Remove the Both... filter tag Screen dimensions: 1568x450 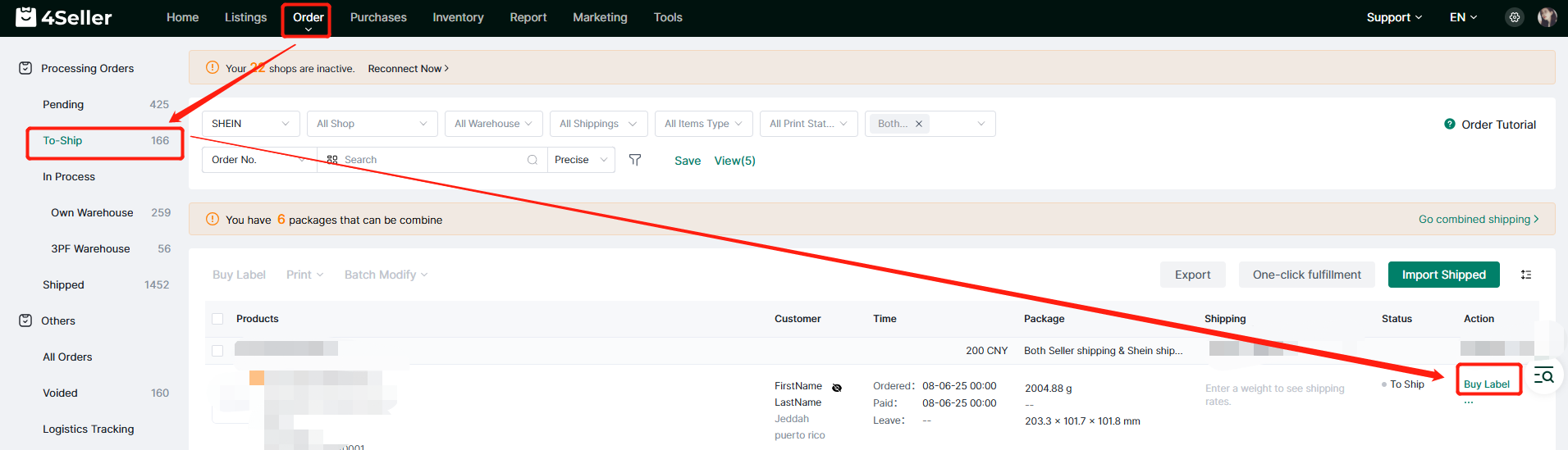pos(919,124)
